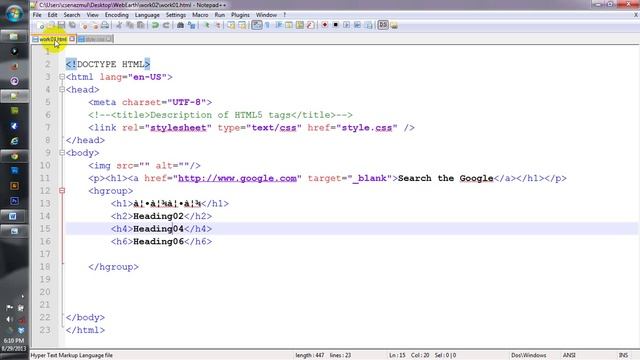This screenshot has width=640, height=360.
Task: Click the Save All toolbar icon
Action: coord(72,25)
